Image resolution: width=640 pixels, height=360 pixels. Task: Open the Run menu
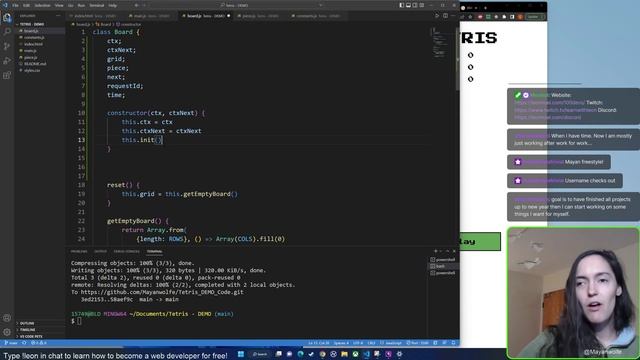pyautogui.click(x=81, y=5)
